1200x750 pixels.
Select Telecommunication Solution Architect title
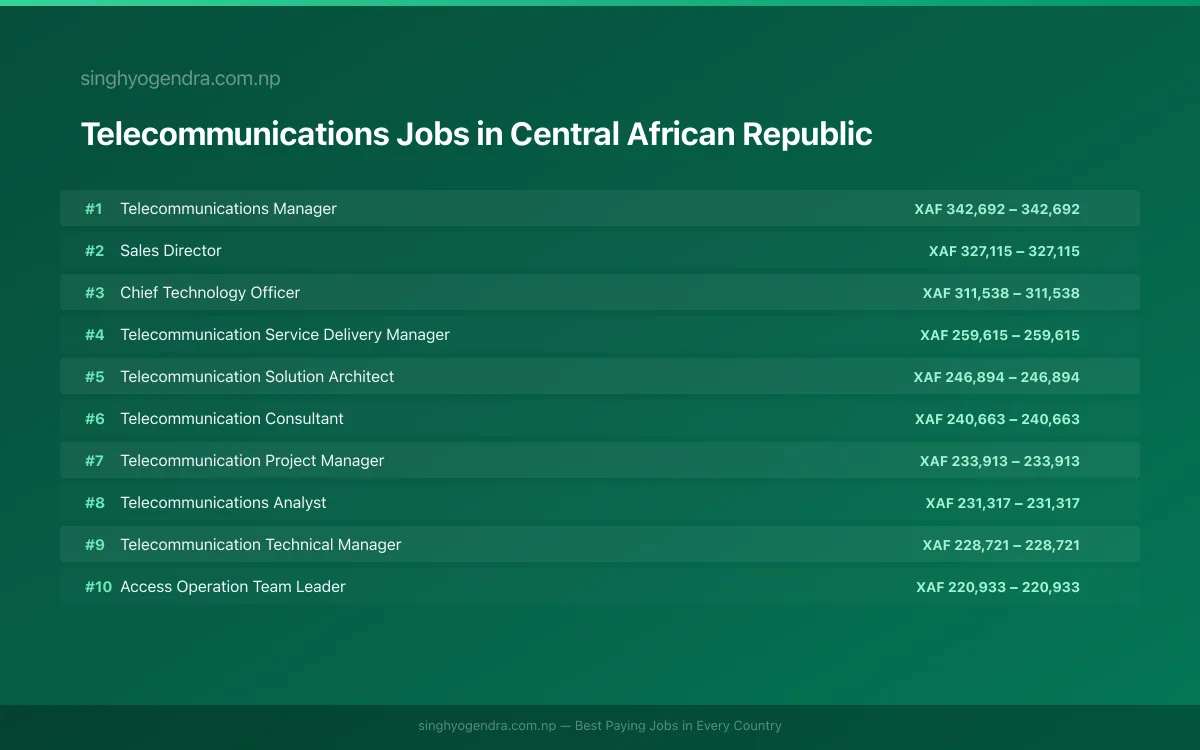(x=257, y=377)
